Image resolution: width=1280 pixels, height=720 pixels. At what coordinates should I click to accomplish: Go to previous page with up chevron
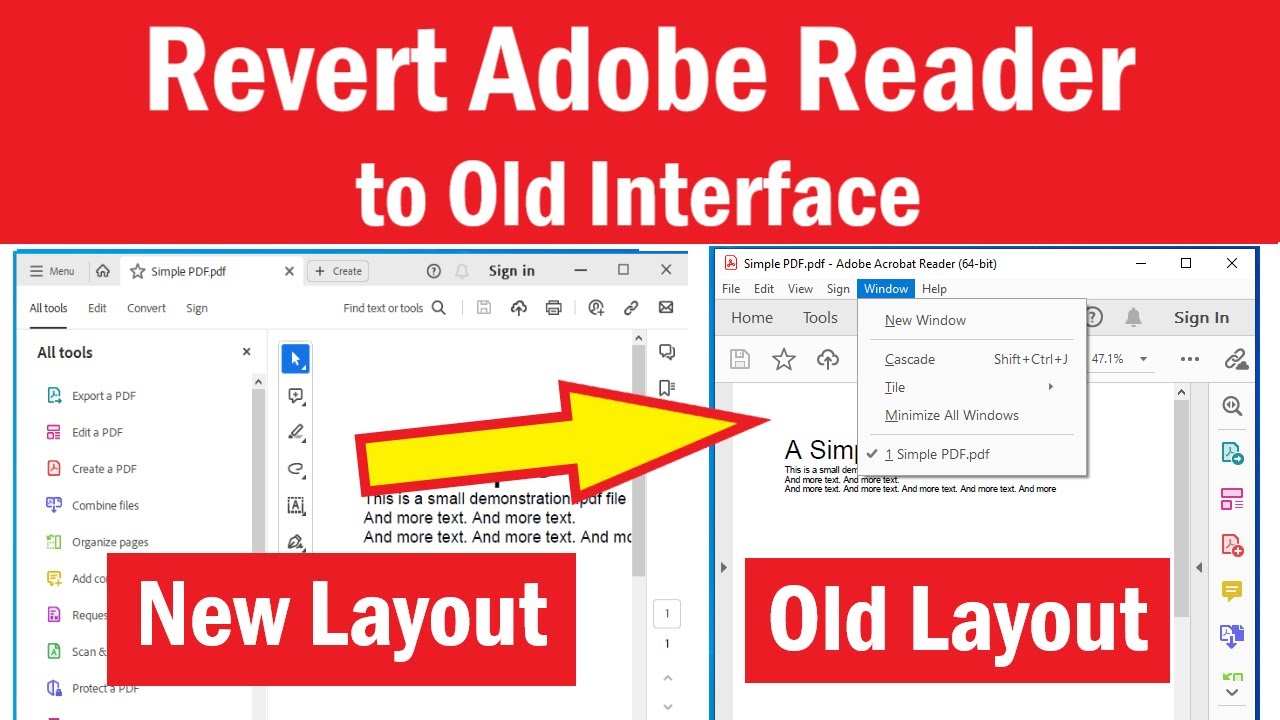[x=667, y=678]
